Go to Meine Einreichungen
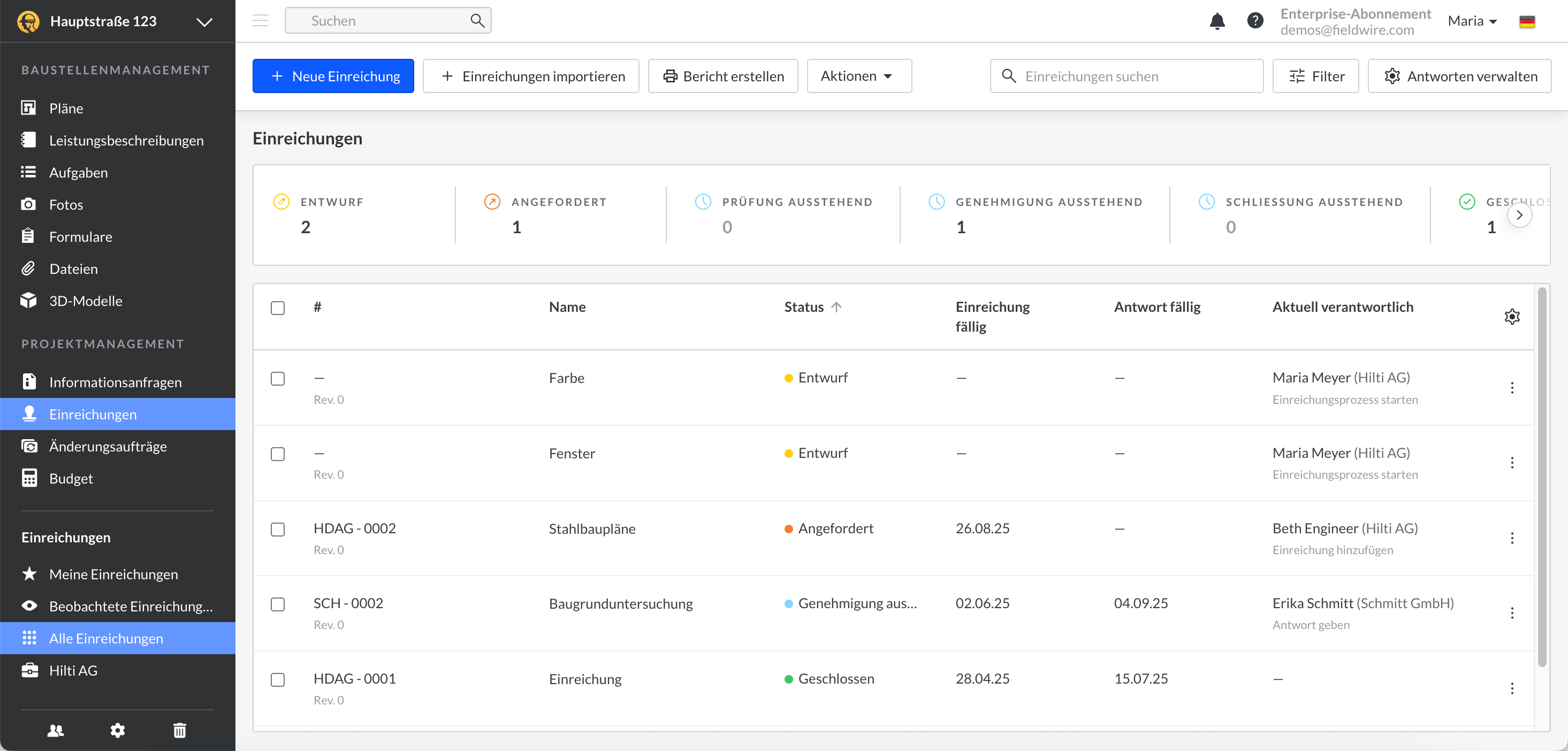The width and height of the screenshot is (1568, 751). [x=113, y=574]
